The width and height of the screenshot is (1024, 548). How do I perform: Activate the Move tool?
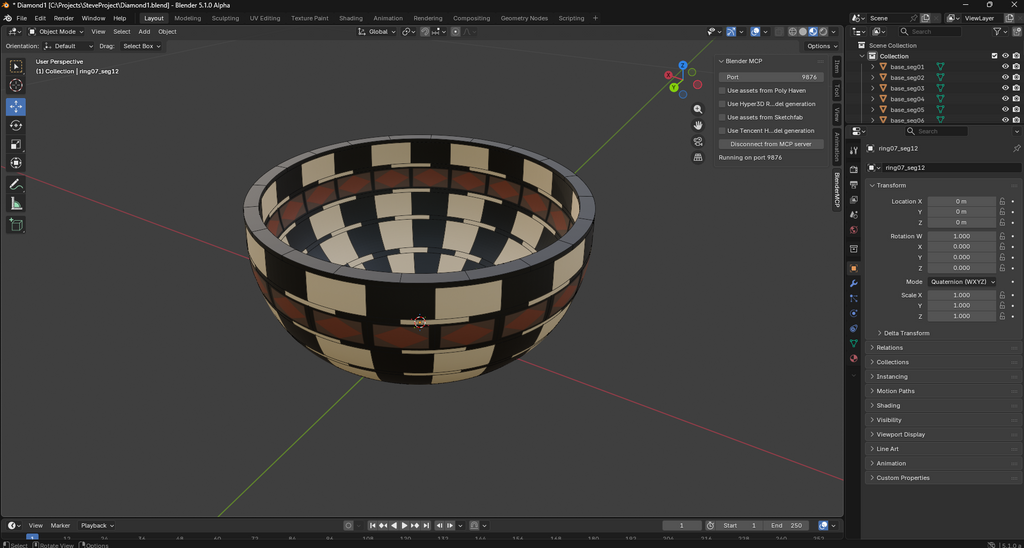16,106
